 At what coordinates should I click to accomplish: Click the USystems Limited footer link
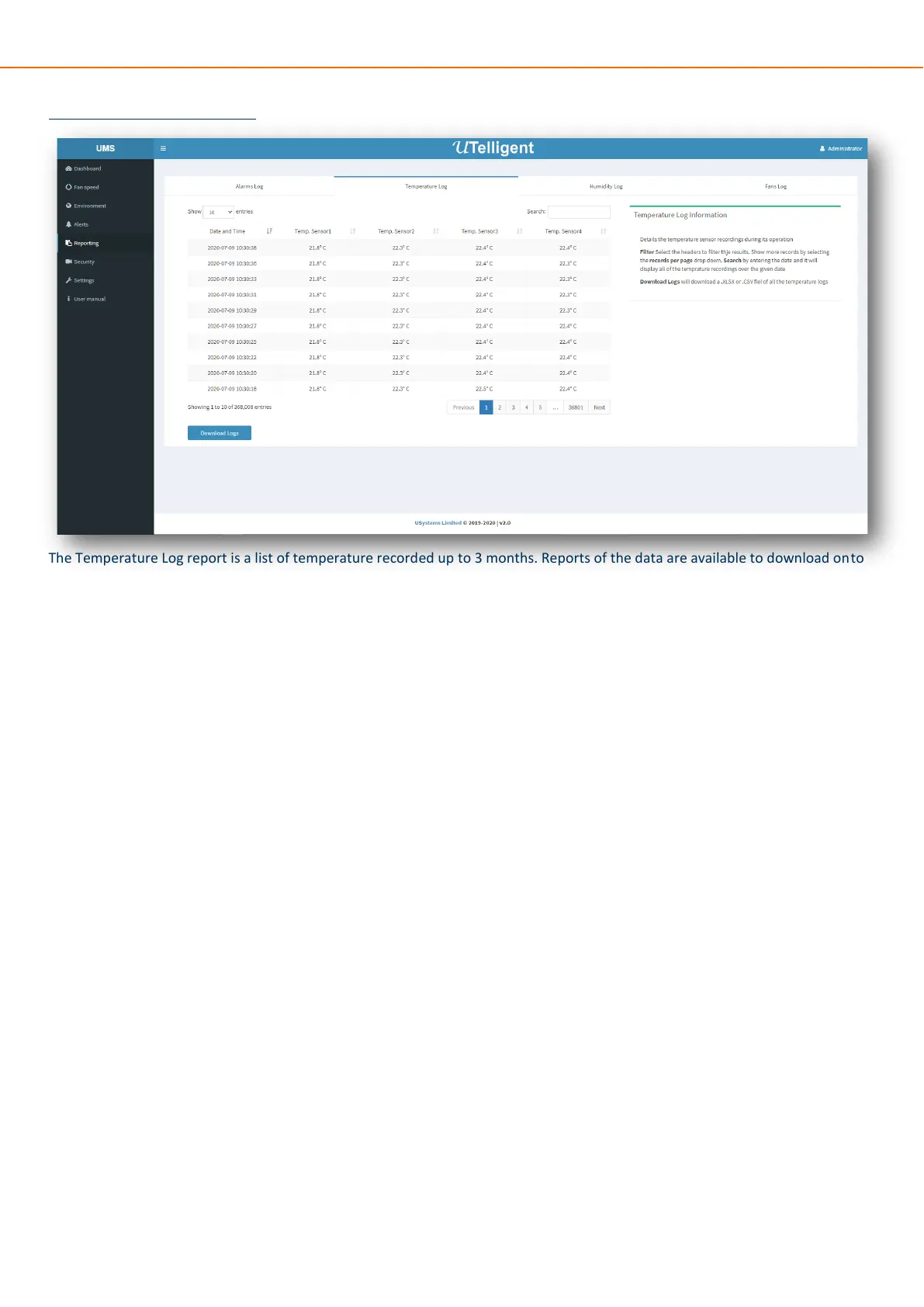(x=438, y=523)
